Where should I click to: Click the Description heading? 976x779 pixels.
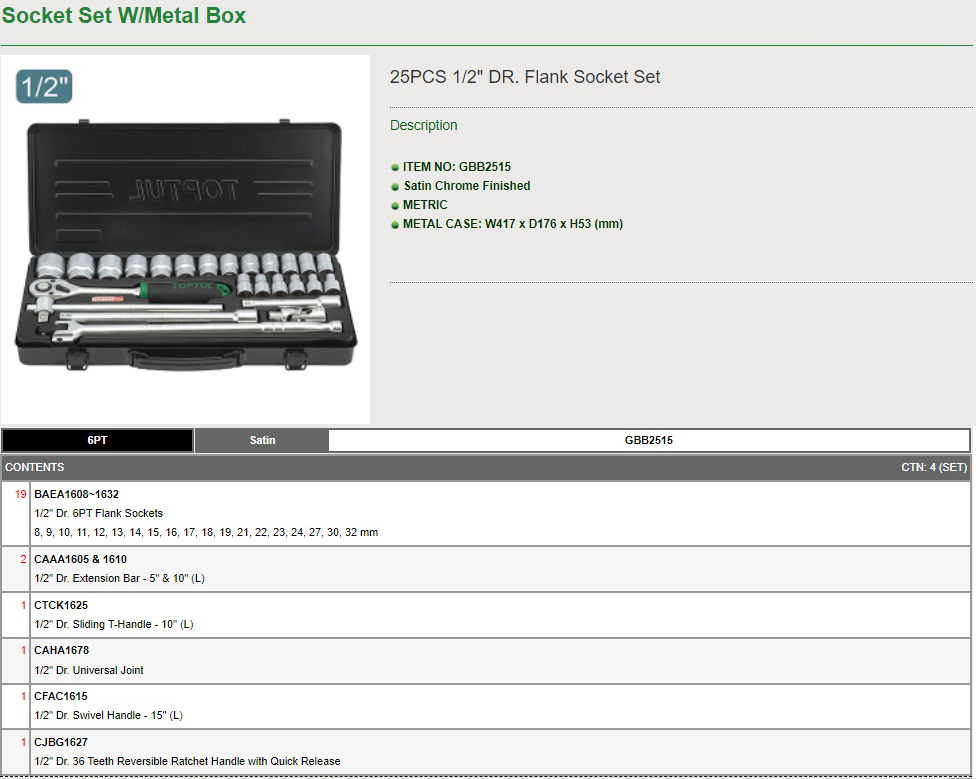pos(424,125)
